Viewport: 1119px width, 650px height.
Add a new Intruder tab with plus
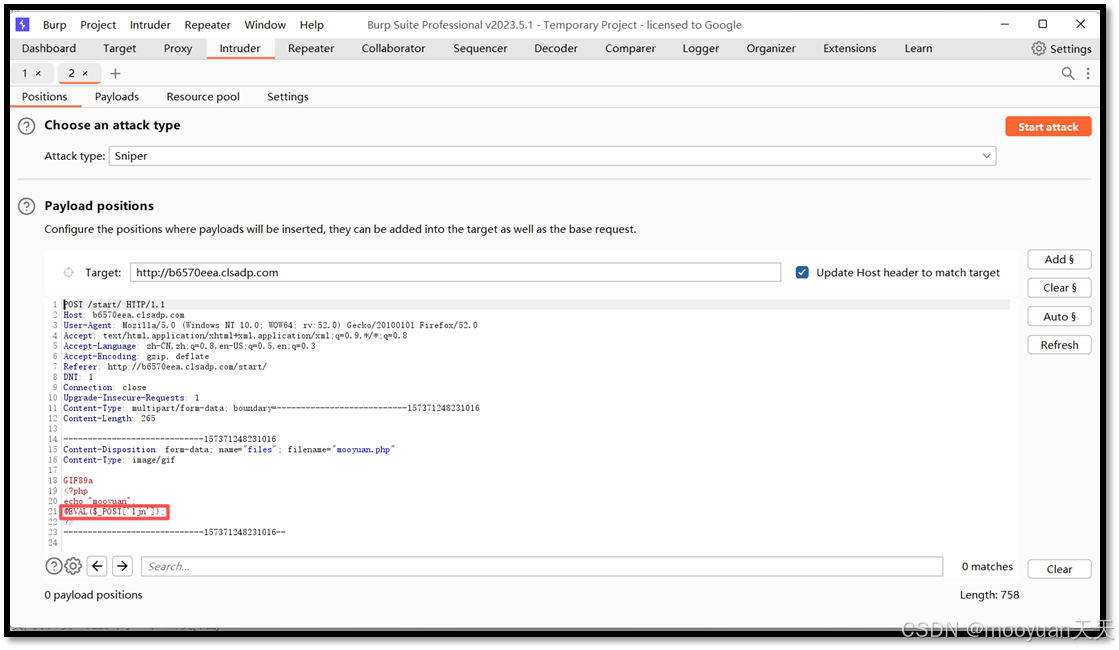coord(115,73)
